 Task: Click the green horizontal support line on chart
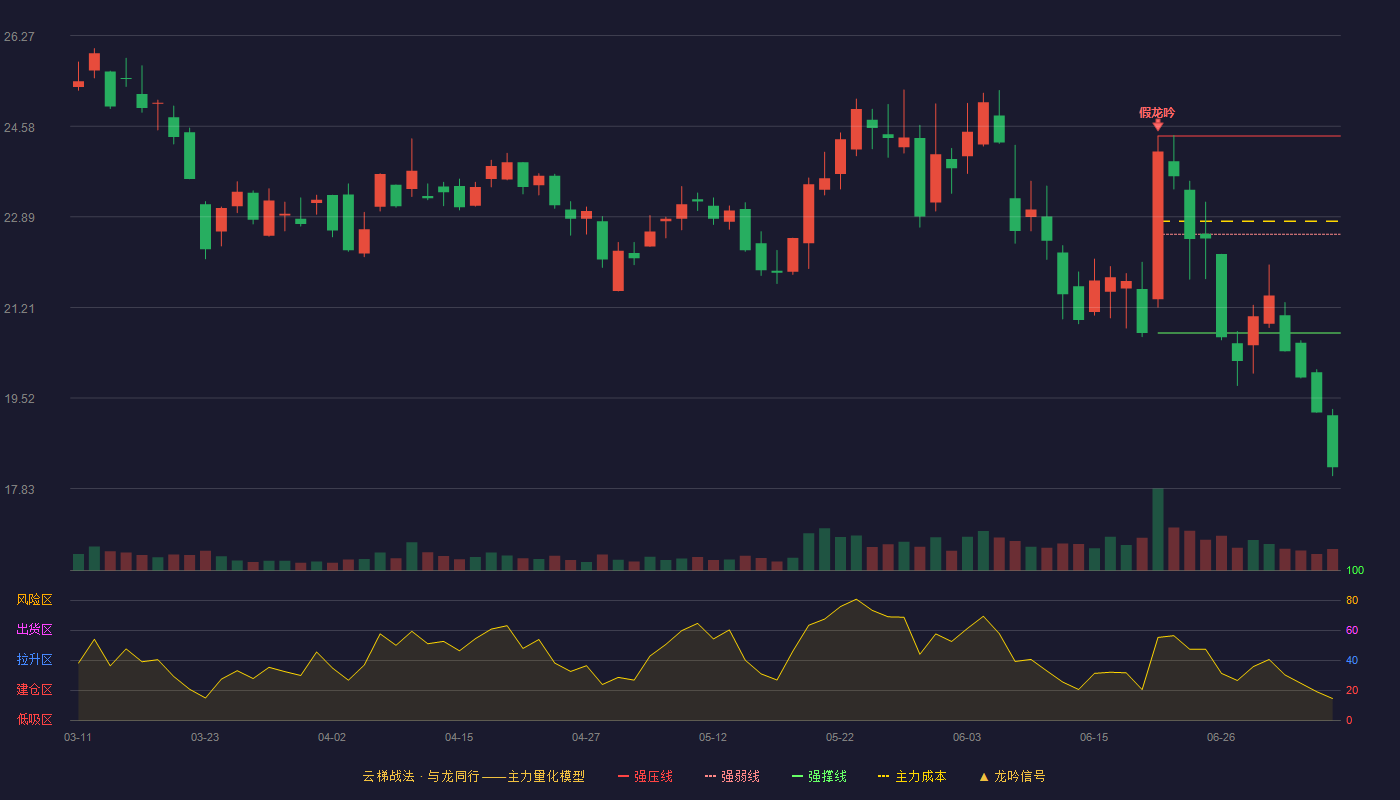(1249, 333)
